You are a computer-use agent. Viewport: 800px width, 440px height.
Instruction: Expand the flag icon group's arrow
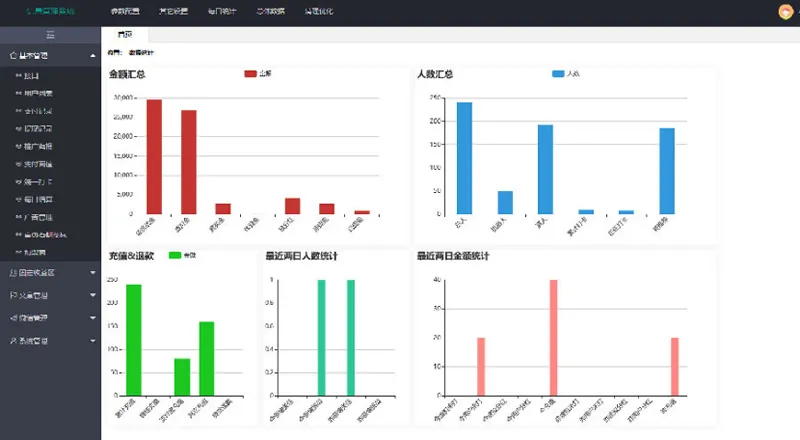tap(93, 295)
